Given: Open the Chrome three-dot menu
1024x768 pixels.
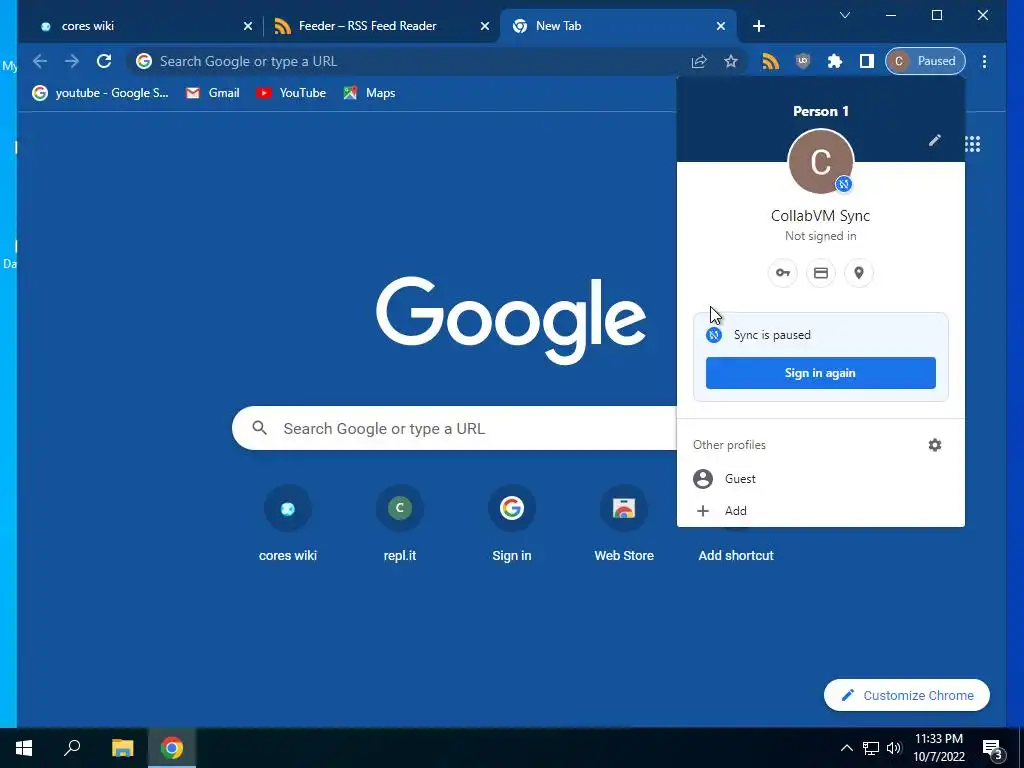Looking at the screenshot, I should click(x=984, y=61).
